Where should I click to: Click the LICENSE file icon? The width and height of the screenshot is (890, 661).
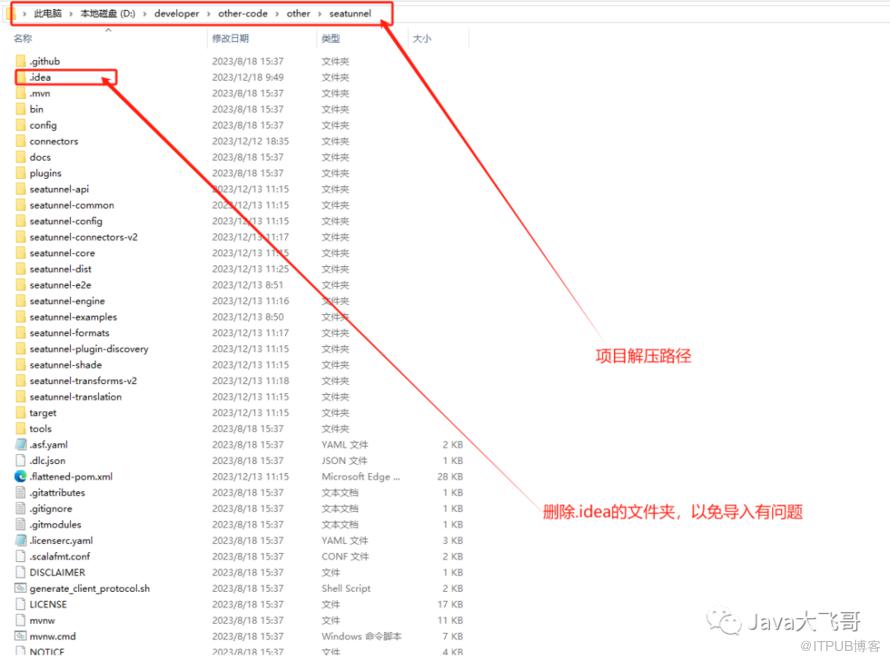(21, 604)
